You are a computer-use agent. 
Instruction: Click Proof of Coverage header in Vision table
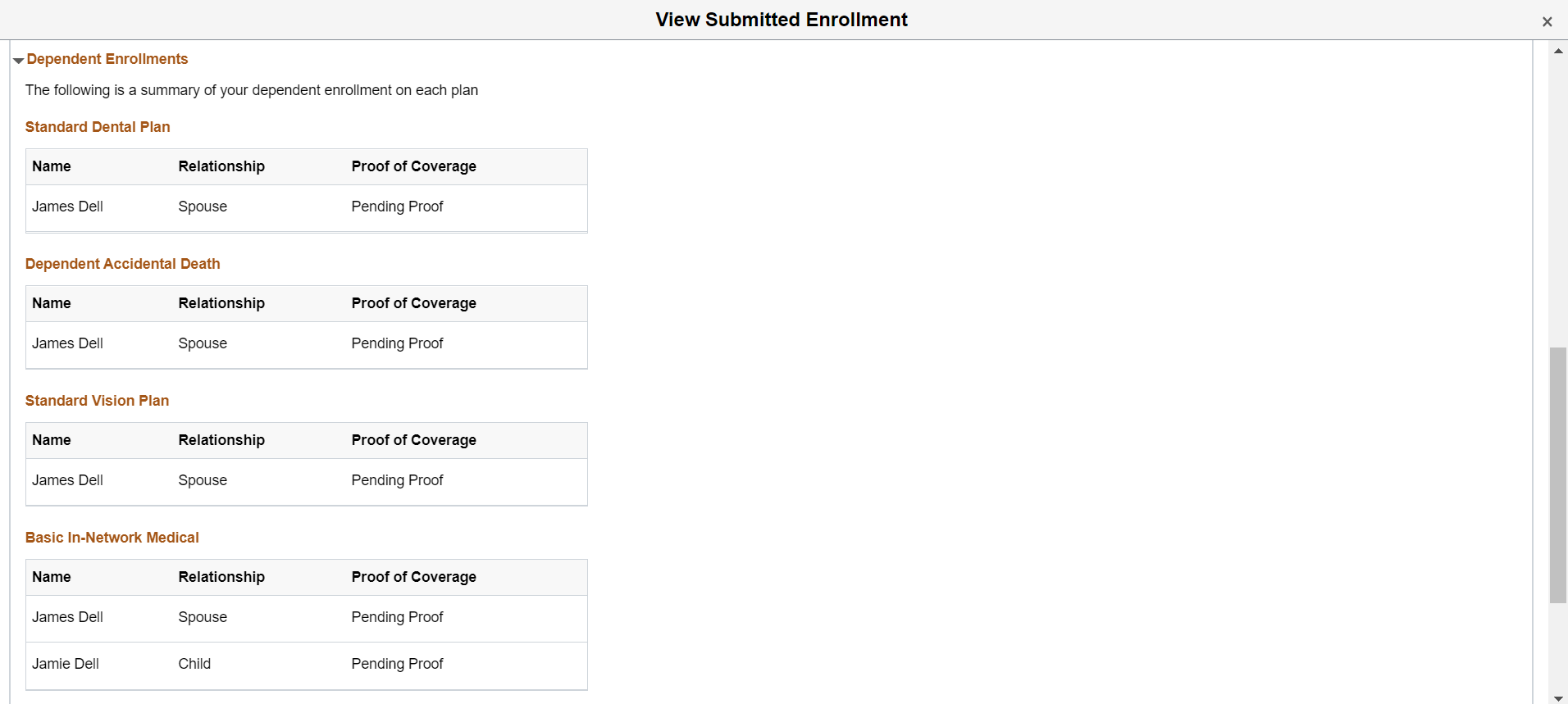(413, 440)
